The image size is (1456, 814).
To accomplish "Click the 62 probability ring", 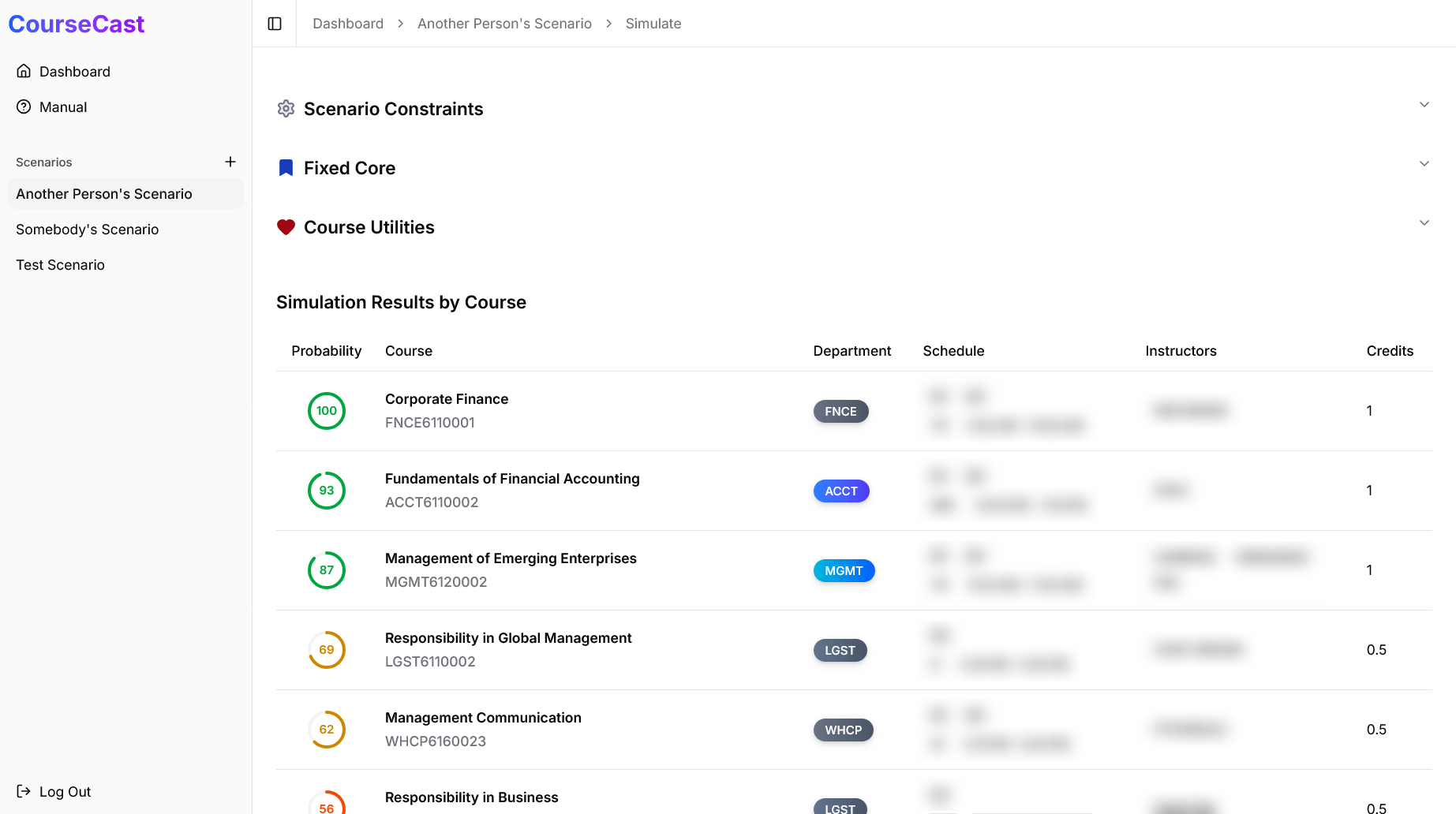I will click(x=327, y=730).
